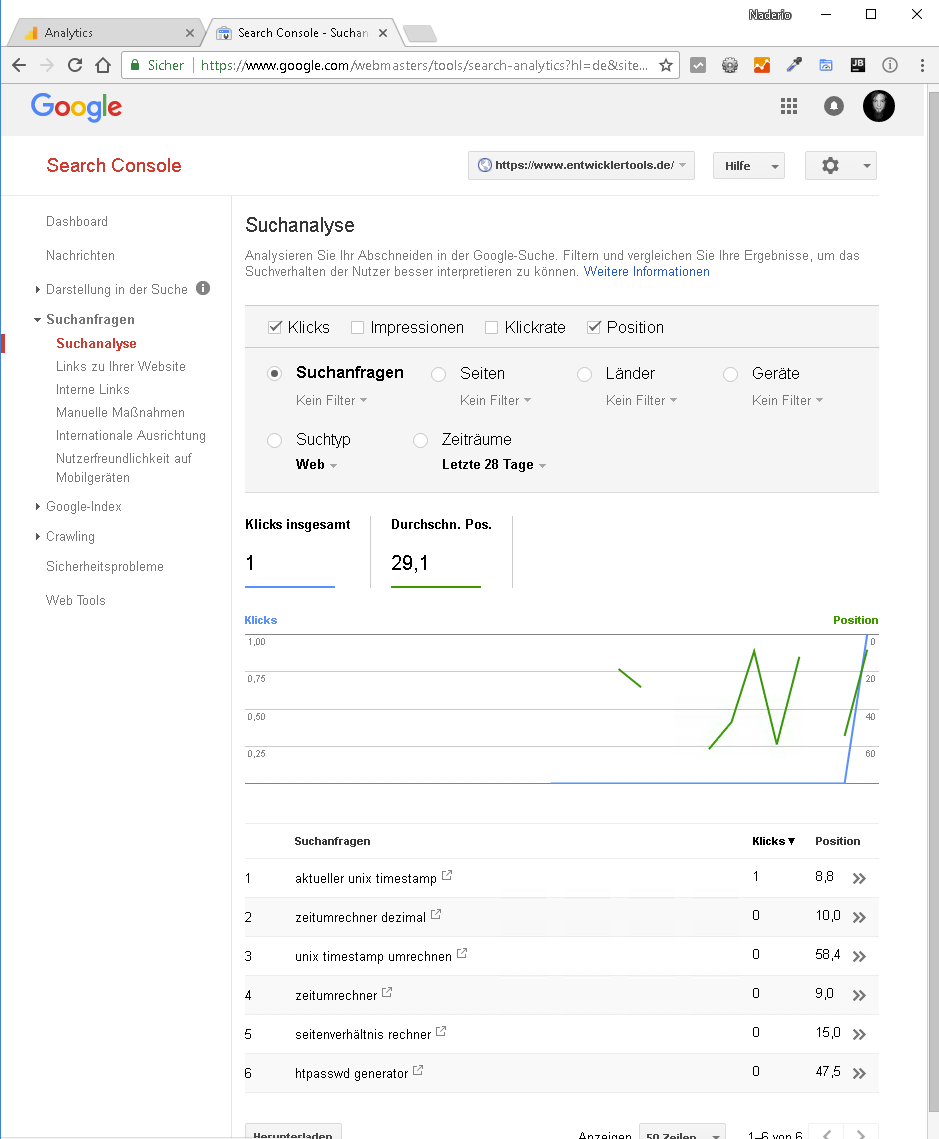This screenshot has height=1139, width=939.
Task: Go back with the browser back arrow
Action: pos(19,65)
